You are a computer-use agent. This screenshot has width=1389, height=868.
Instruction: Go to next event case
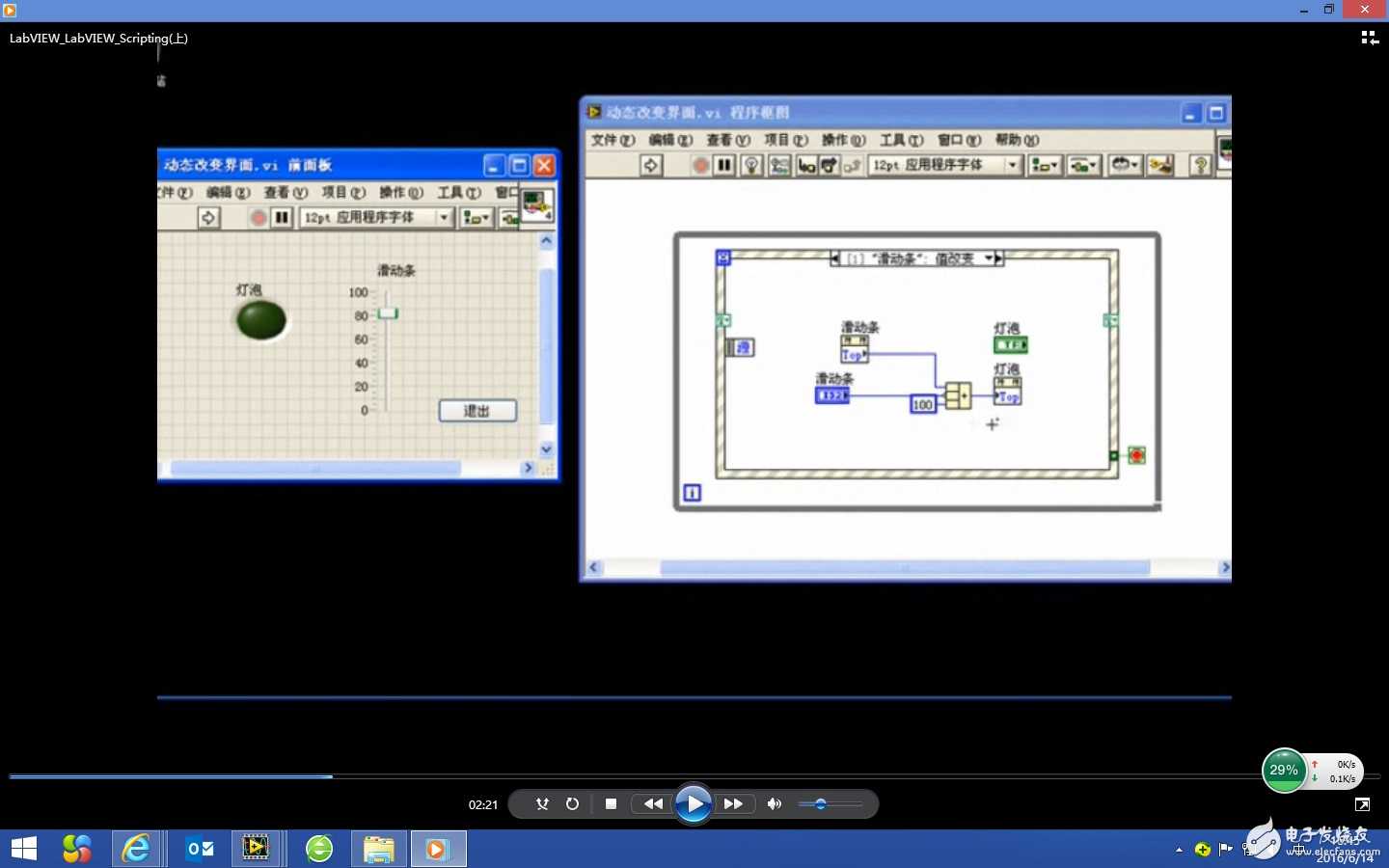[x=999, y=258]
